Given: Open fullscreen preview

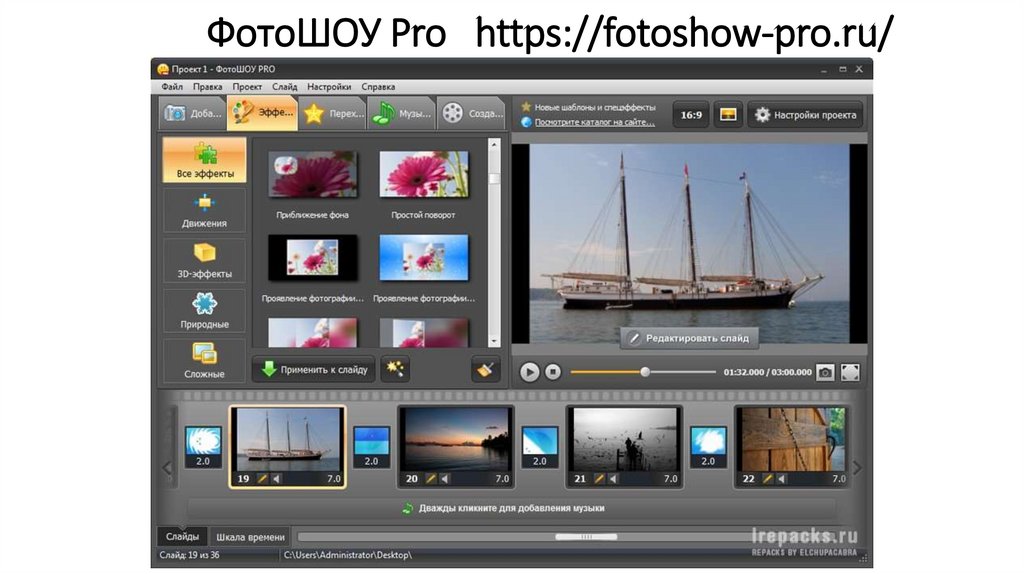Looking at the screenshot, I should (850, 372).
